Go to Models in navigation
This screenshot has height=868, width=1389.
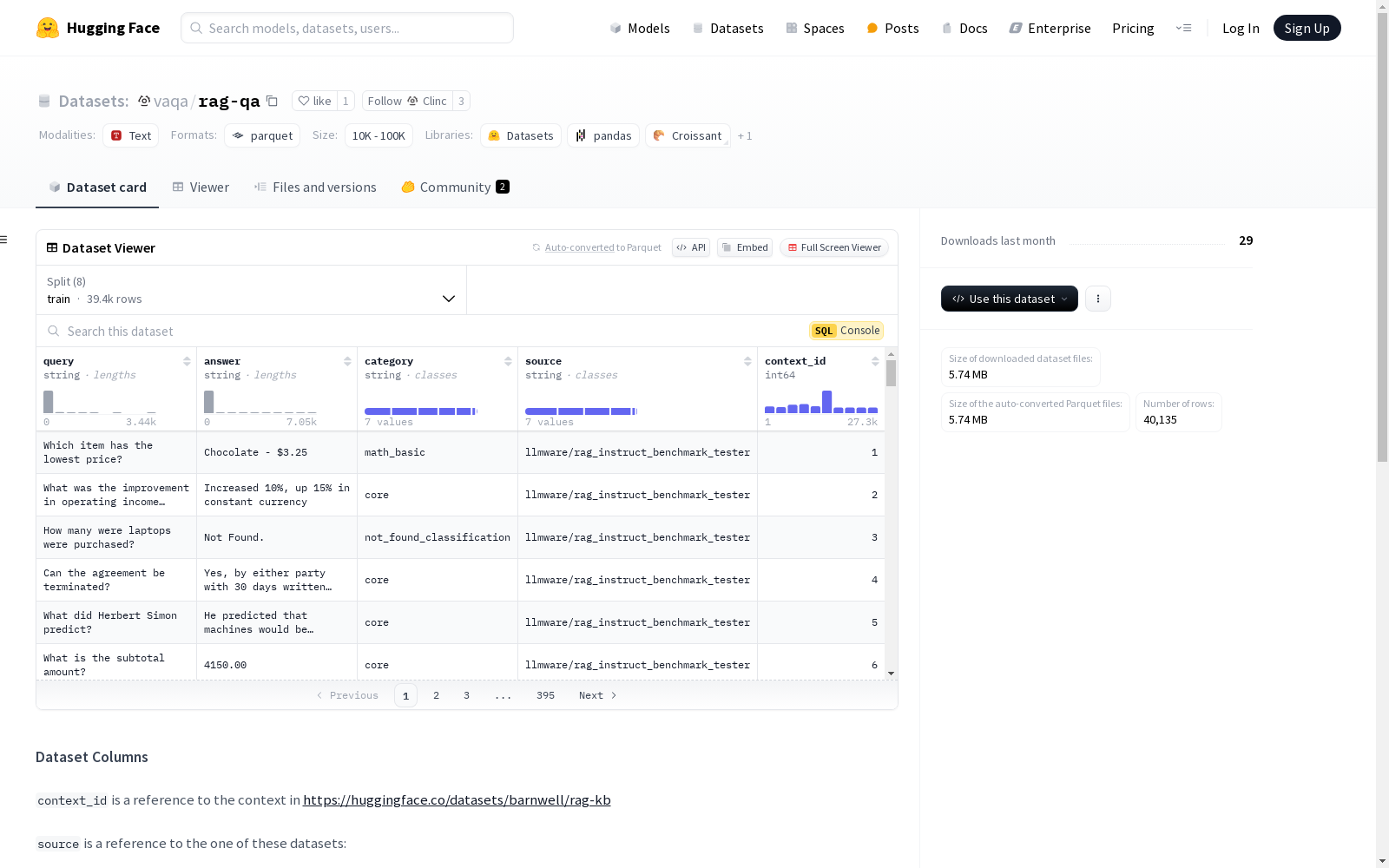coord(640,28)
